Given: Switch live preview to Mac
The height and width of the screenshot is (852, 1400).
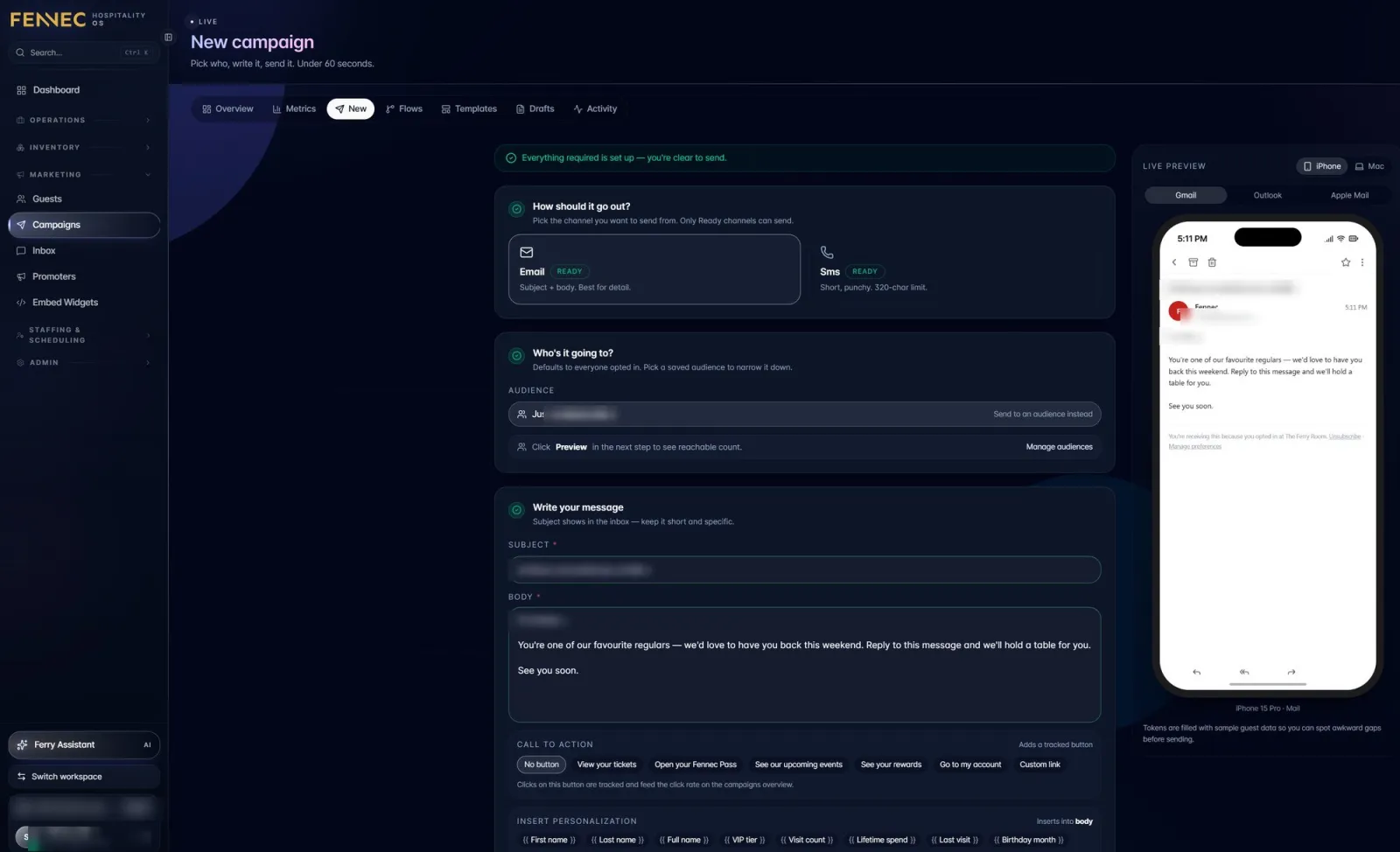Looking at the screenshot, I should point(1369,166).
